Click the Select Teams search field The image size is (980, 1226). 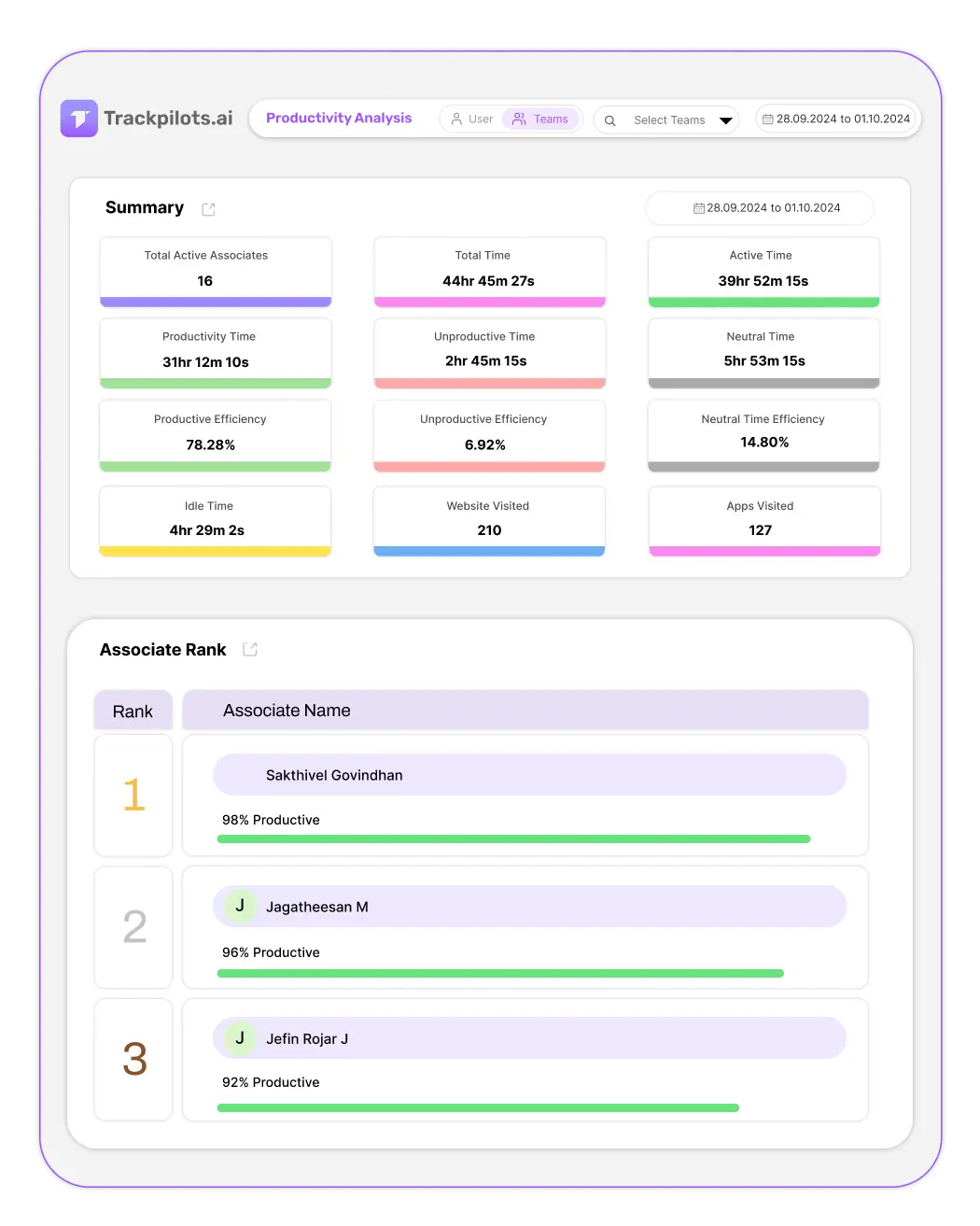pos(668,120)
